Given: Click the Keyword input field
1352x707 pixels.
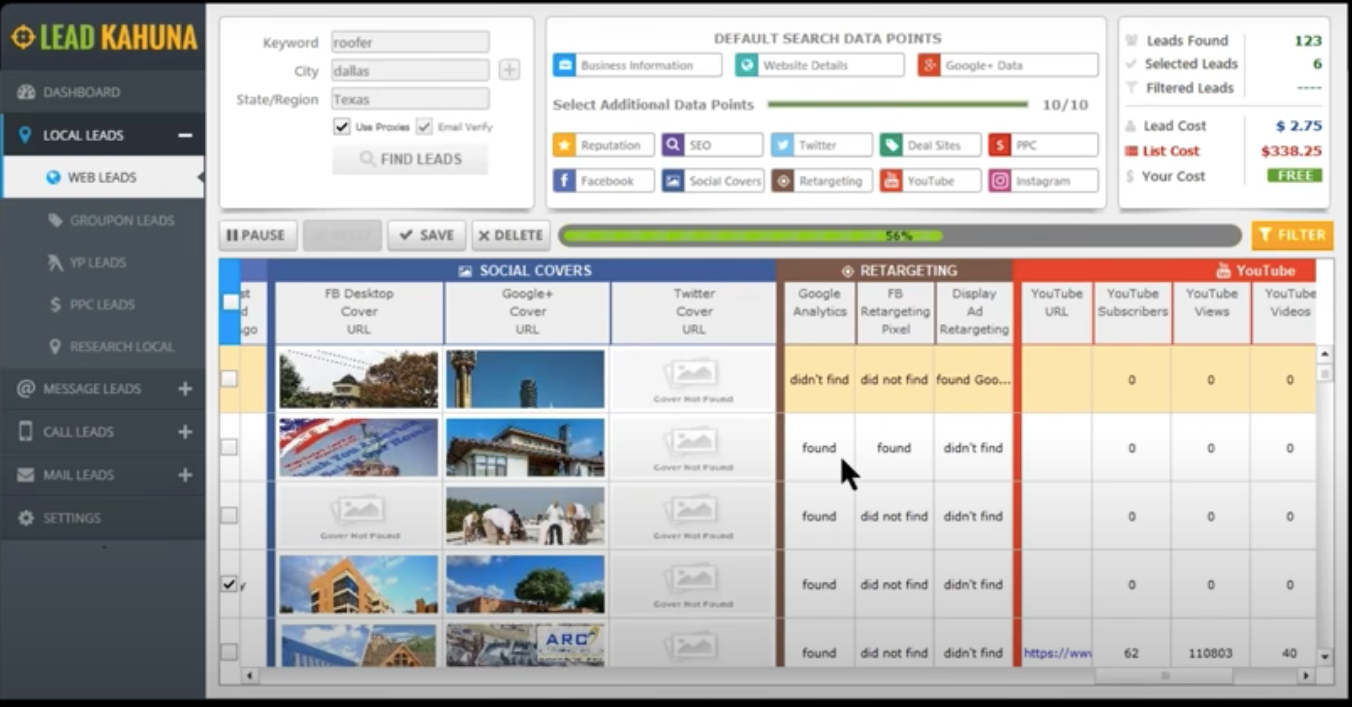Looking at the screenshot, I should 410,43.
